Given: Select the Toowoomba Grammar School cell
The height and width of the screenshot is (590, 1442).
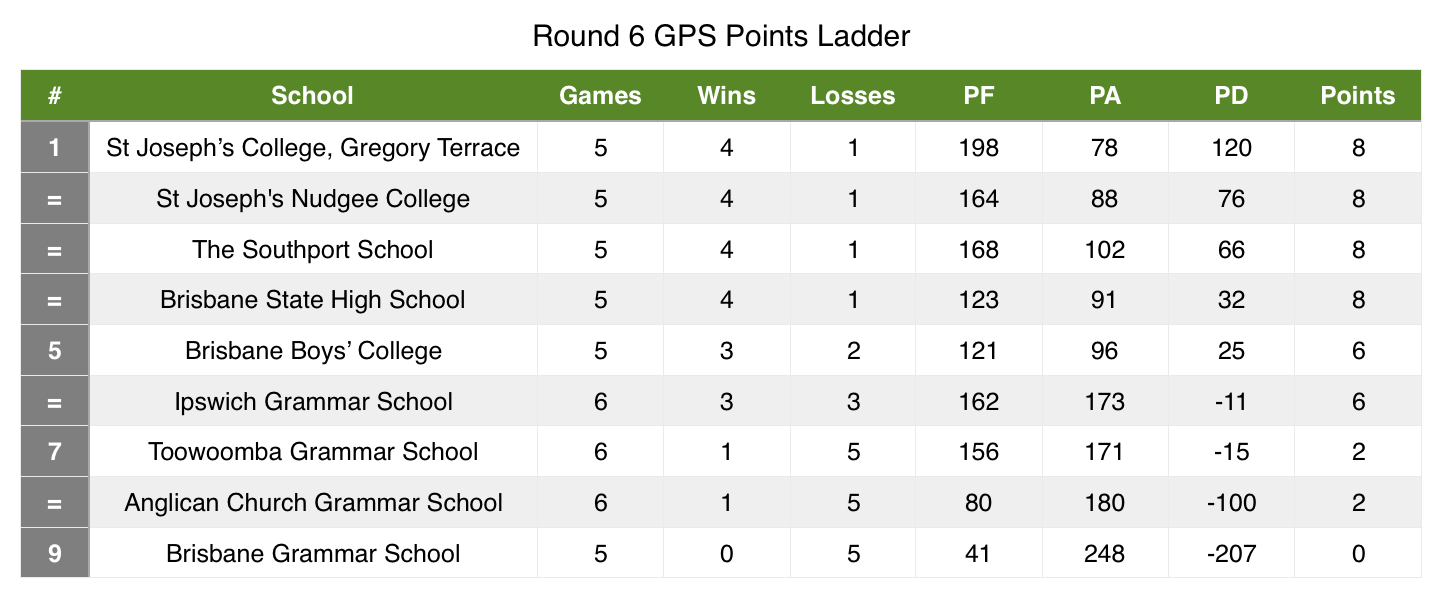Looking at the screenshot, I should click(x=313, y=452).
